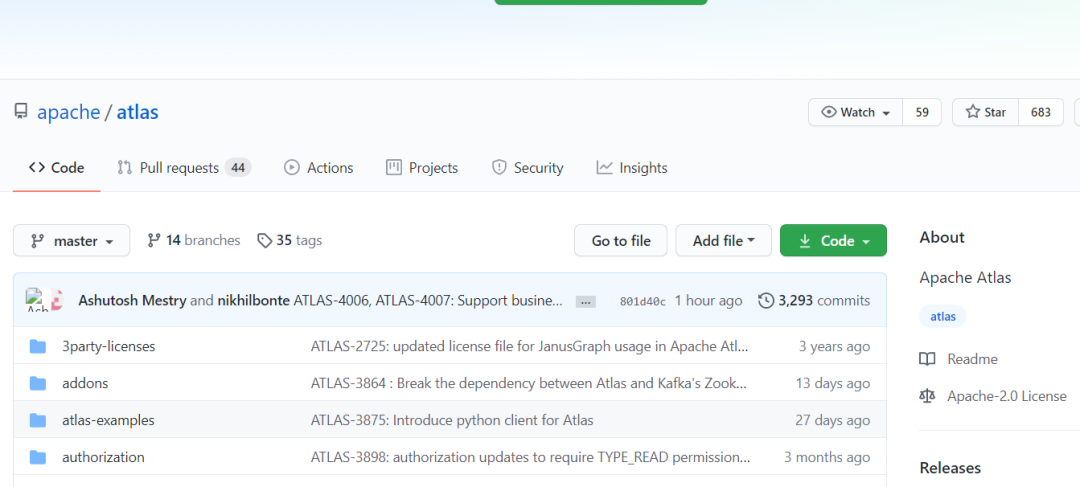This screenshot has width=1080, height=487.
Task: Click the license scales icon
Action: [x=927, y=396]
